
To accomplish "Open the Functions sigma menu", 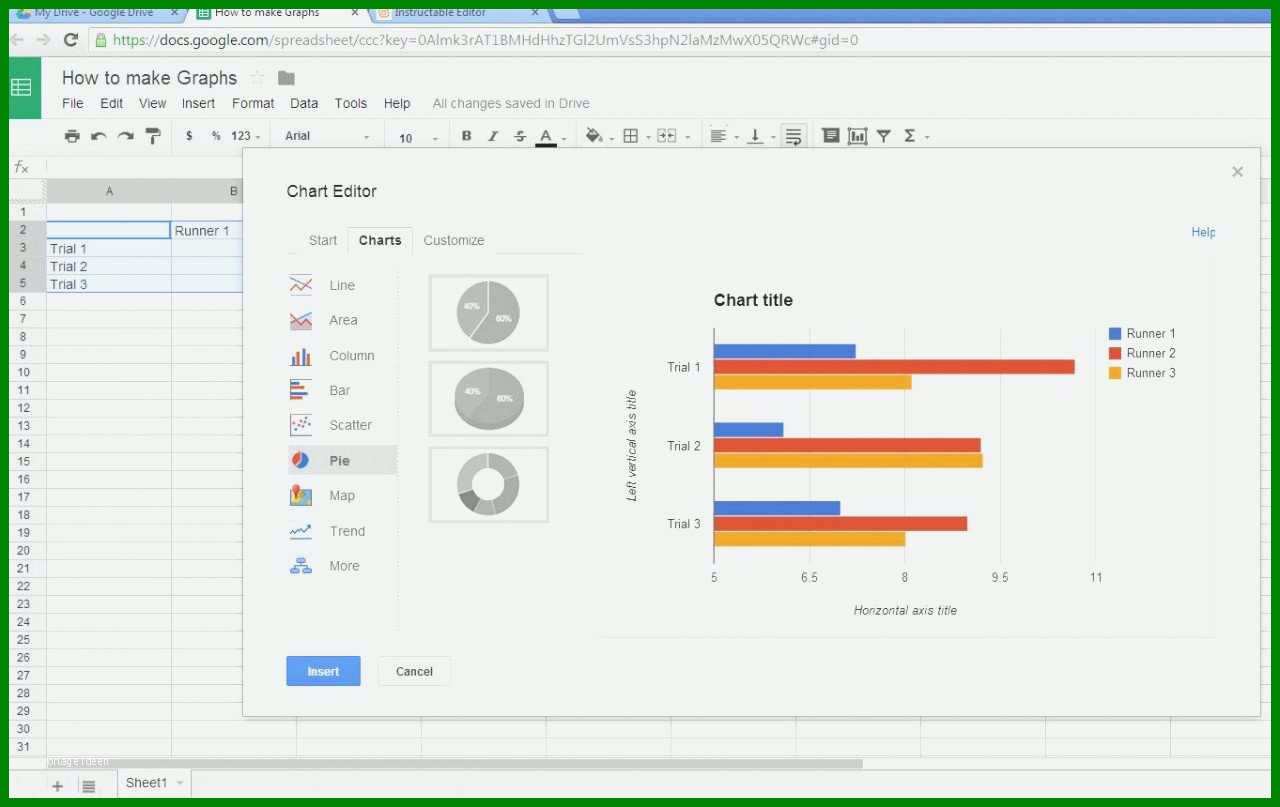I will pyautogui.click(x=916, y=136).
